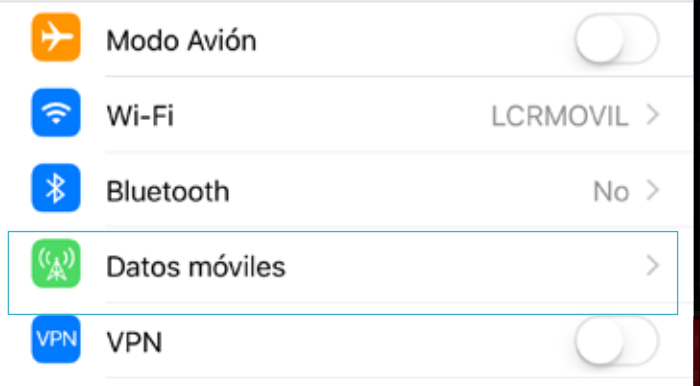Click empty space in Datos móviles row
Viewport: 700px width, 386px height.
(464, 267)
